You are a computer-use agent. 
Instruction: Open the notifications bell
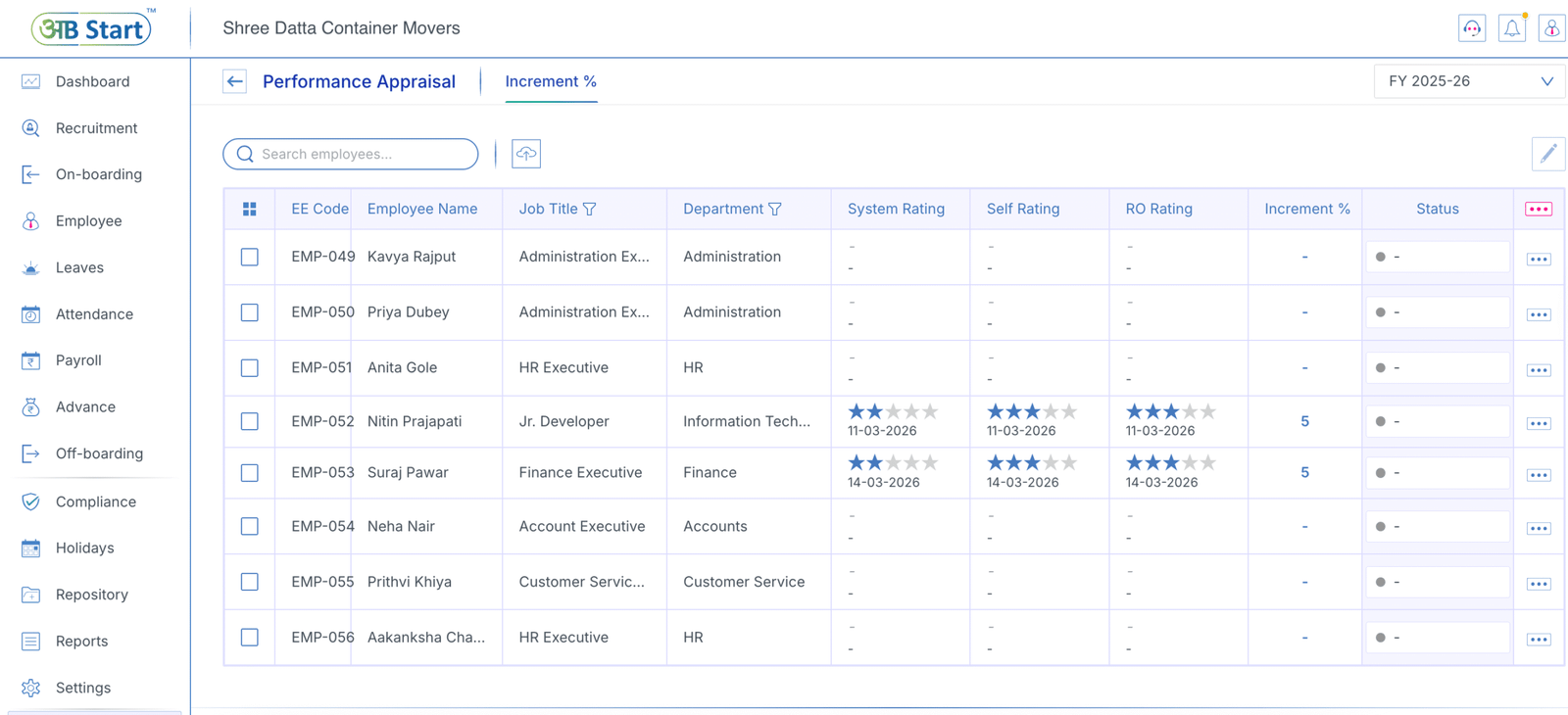point(1511,28)
